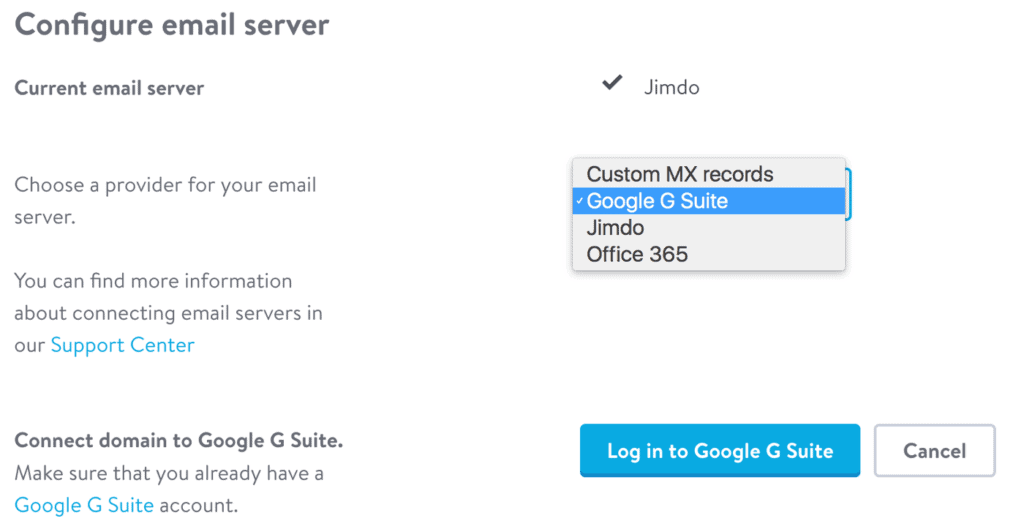Click Choose a provider for your email text

pyautogui.click(x=165, y=200)
